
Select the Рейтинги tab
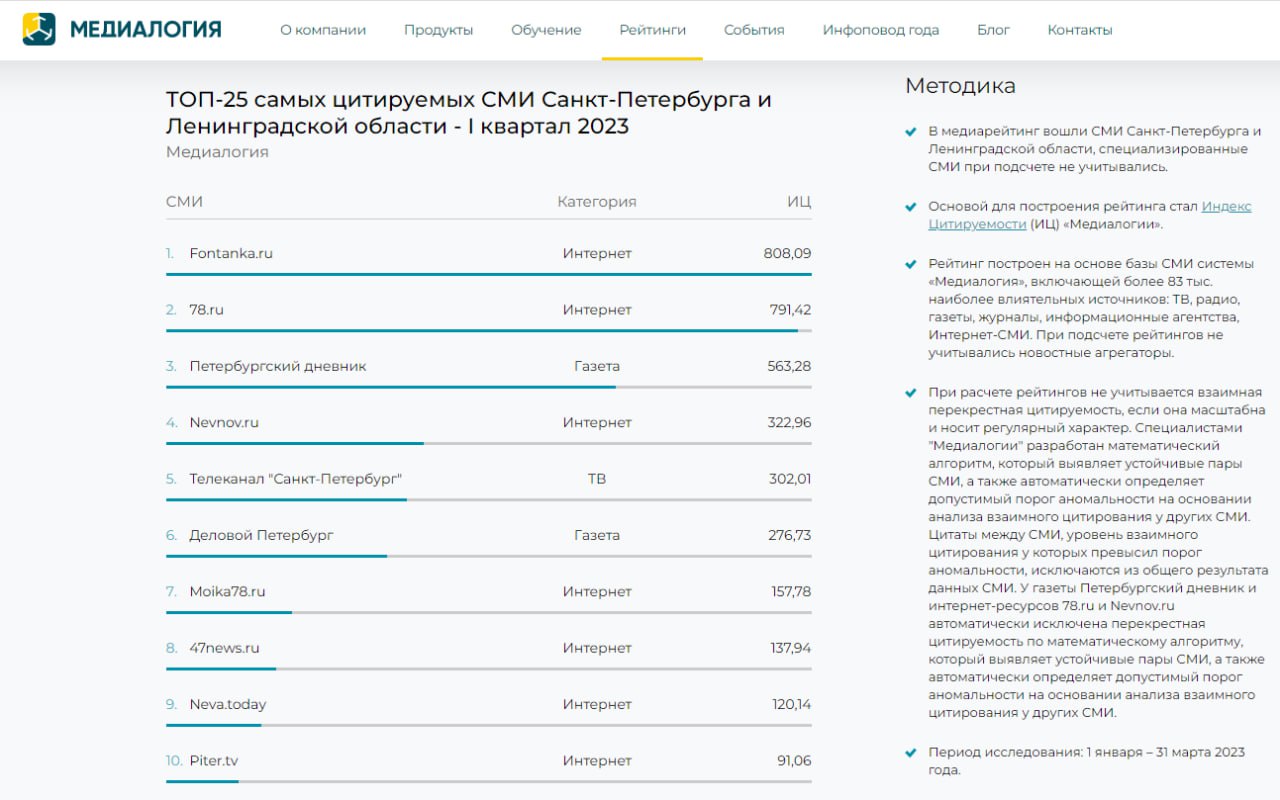(652, 30)
